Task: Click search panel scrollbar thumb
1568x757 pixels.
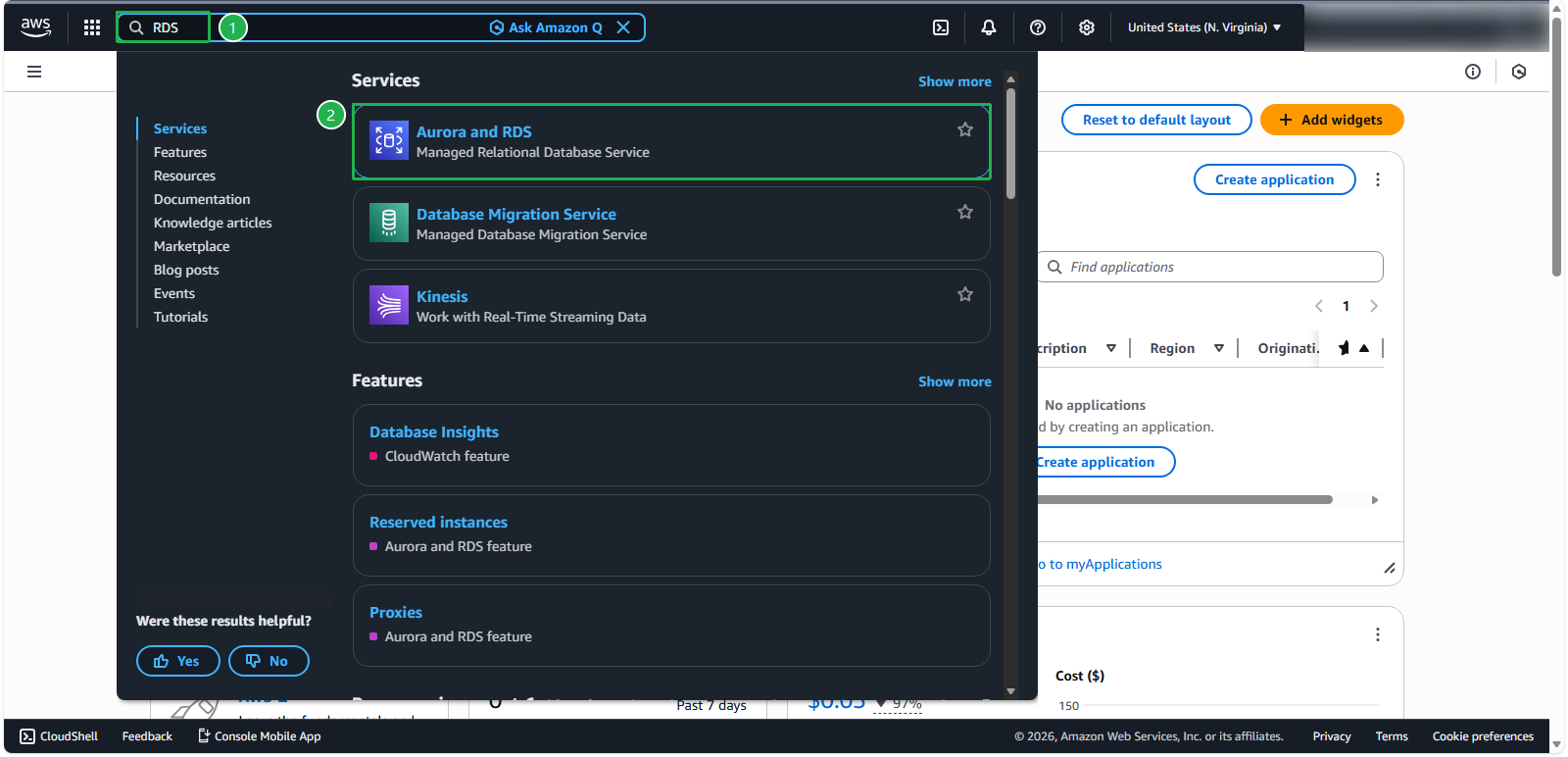Action: pos(1010,143)
